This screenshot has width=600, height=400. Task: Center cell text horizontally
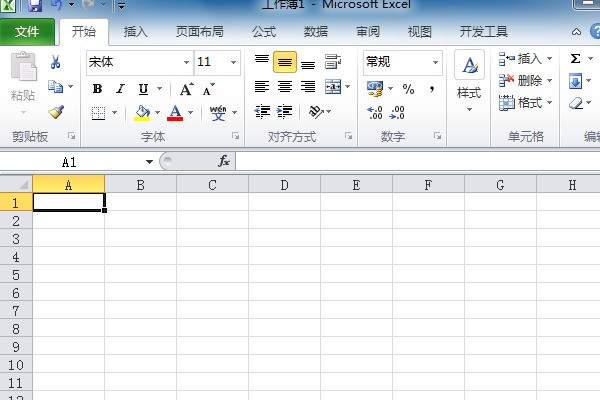285,87
